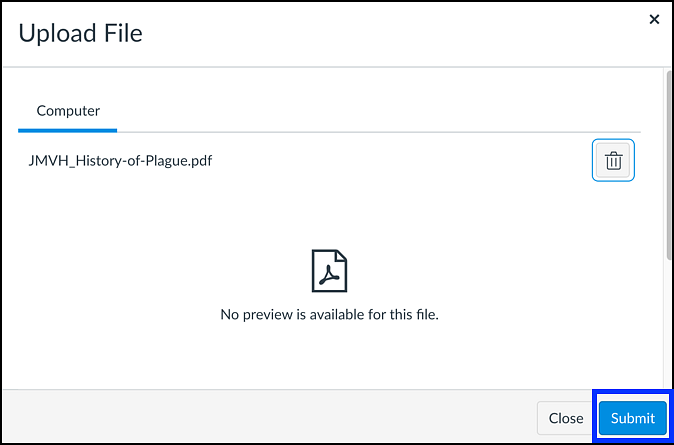Remove JMVH_History-of-Plague.pdf using the trash can
The height and width of the screenshot is (445, 674).
pos(613,160)
